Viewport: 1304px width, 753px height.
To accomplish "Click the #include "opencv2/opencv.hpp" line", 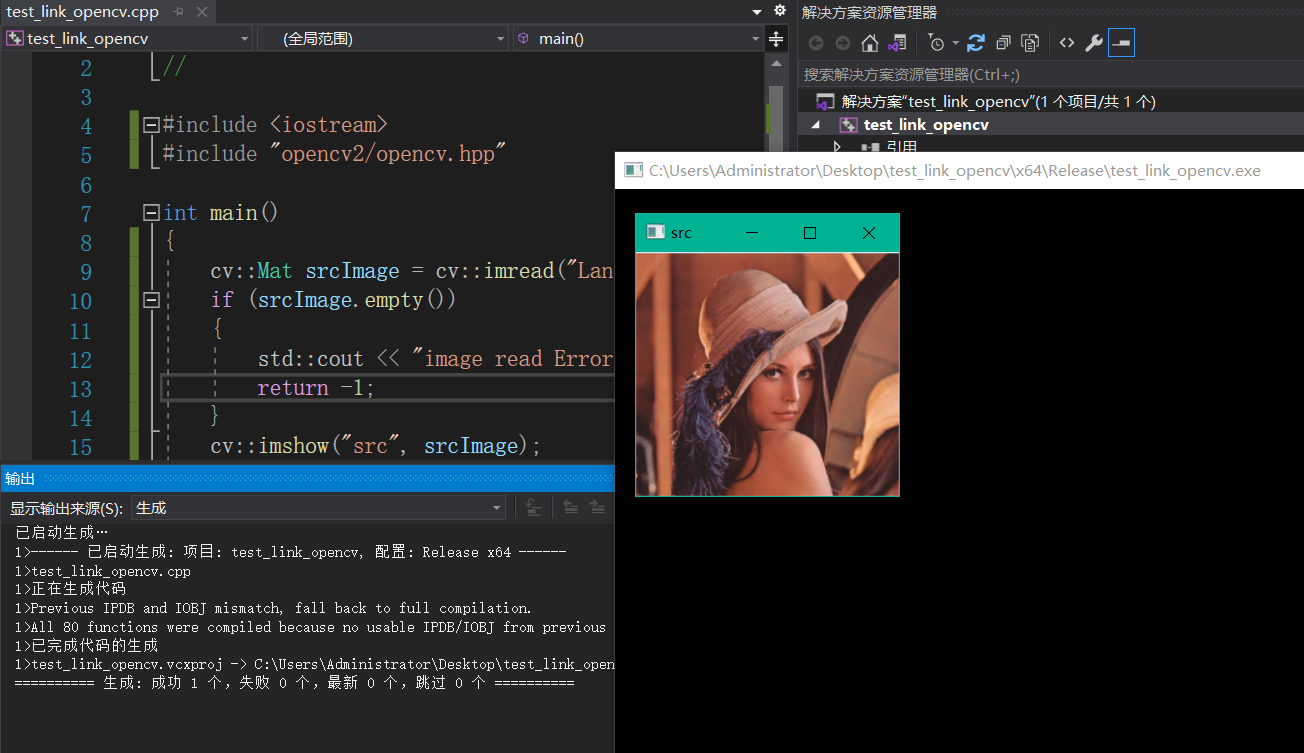I will (335, 154).
